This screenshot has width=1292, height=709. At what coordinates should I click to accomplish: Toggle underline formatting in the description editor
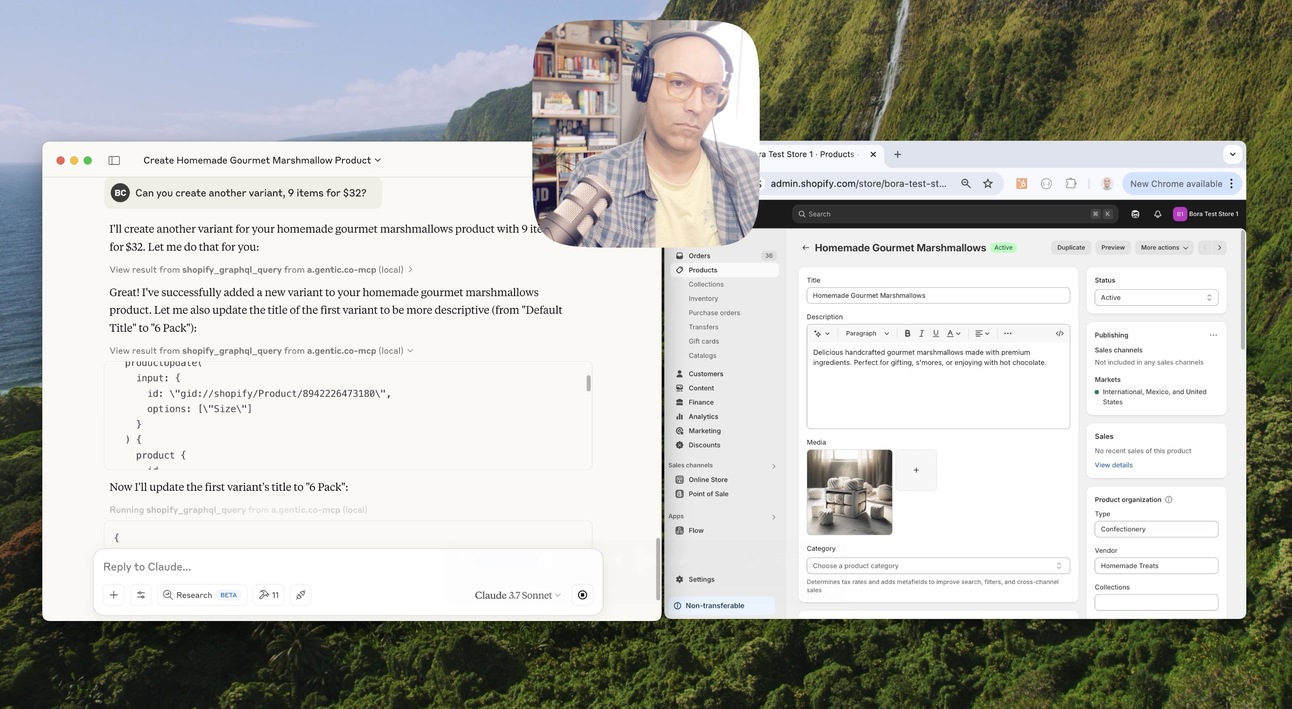point(935,333)
